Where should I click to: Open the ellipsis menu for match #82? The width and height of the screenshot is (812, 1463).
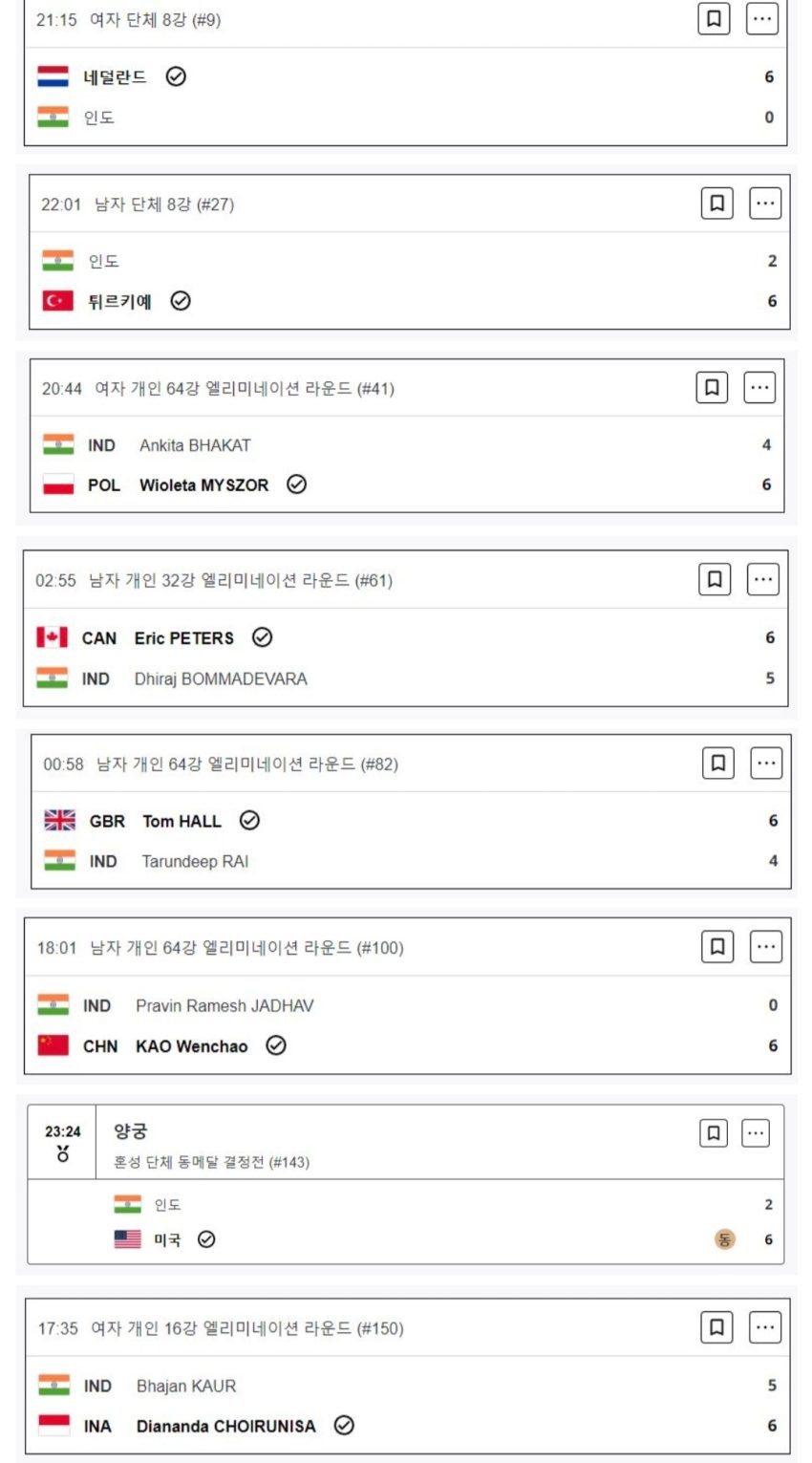coord(766,763)
